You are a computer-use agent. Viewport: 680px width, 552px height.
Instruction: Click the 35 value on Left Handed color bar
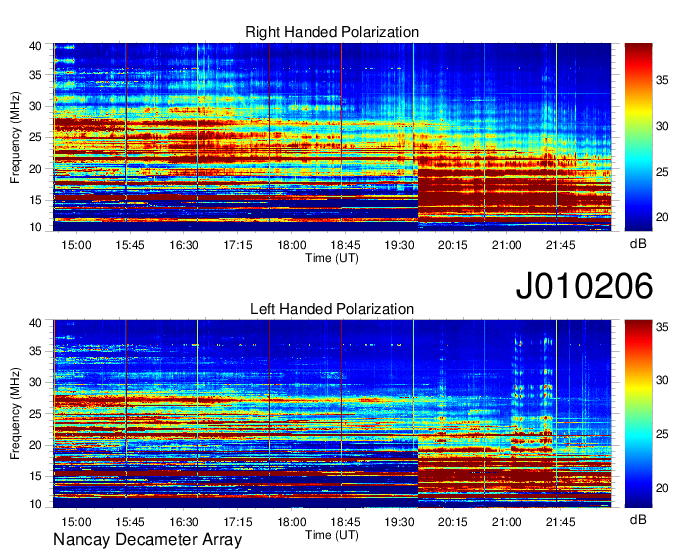662,327
